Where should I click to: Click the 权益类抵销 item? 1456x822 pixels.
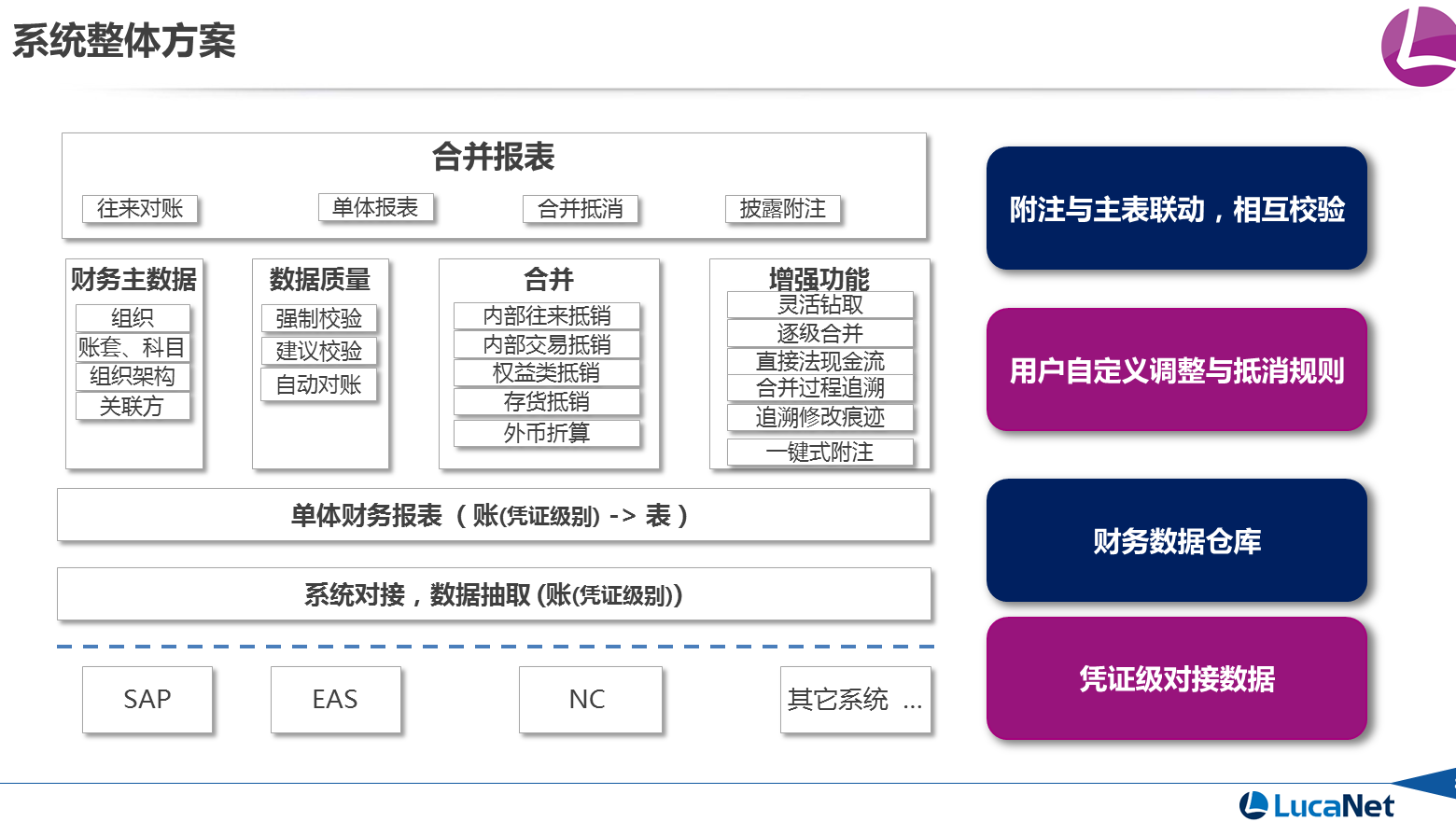[x=547, y=373]
